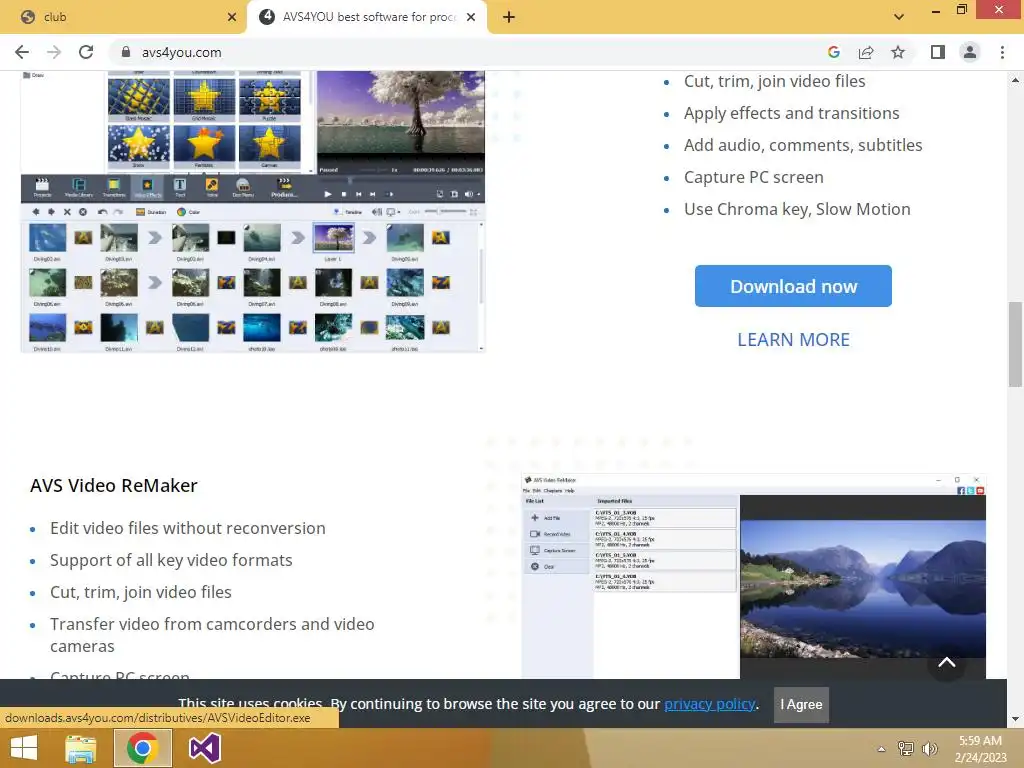Screen dimensions: 1024x768
Task: Click 'Edit video files without reconversion' text
Action: pyautogui.click(x=187, y=528)
